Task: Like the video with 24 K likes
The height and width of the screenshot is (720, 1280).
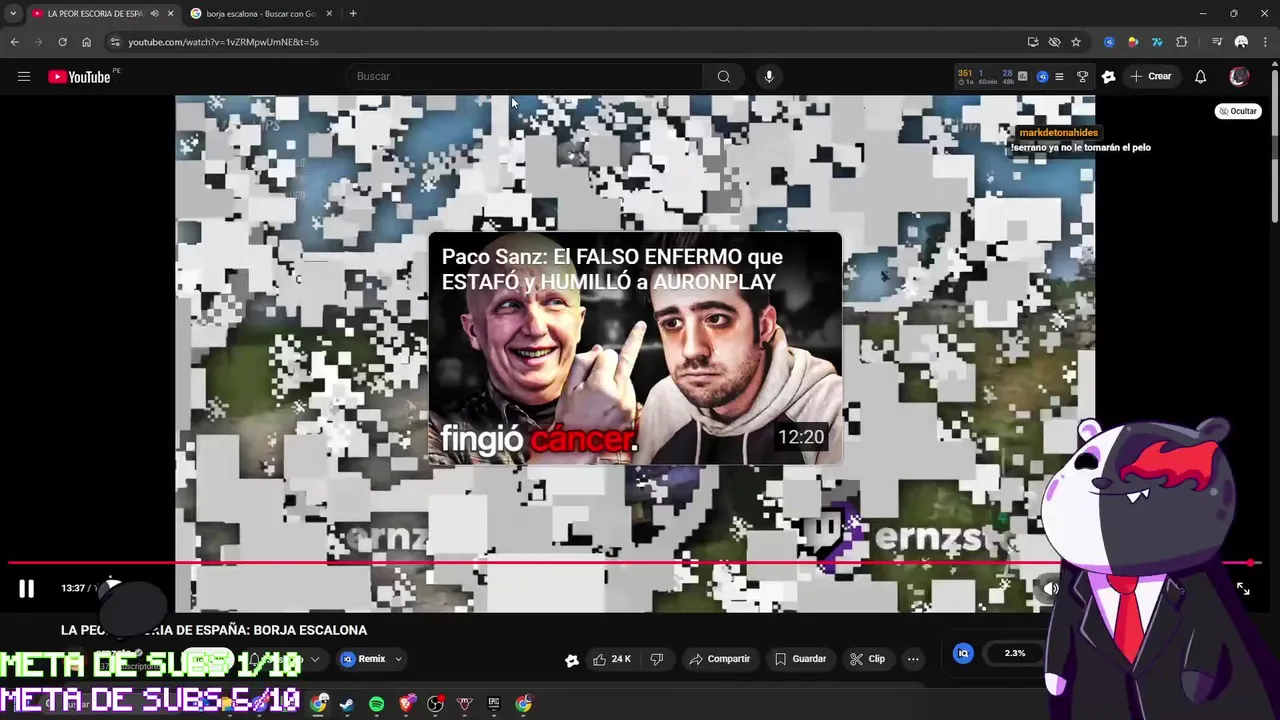Action: click(x=611, y=659)
